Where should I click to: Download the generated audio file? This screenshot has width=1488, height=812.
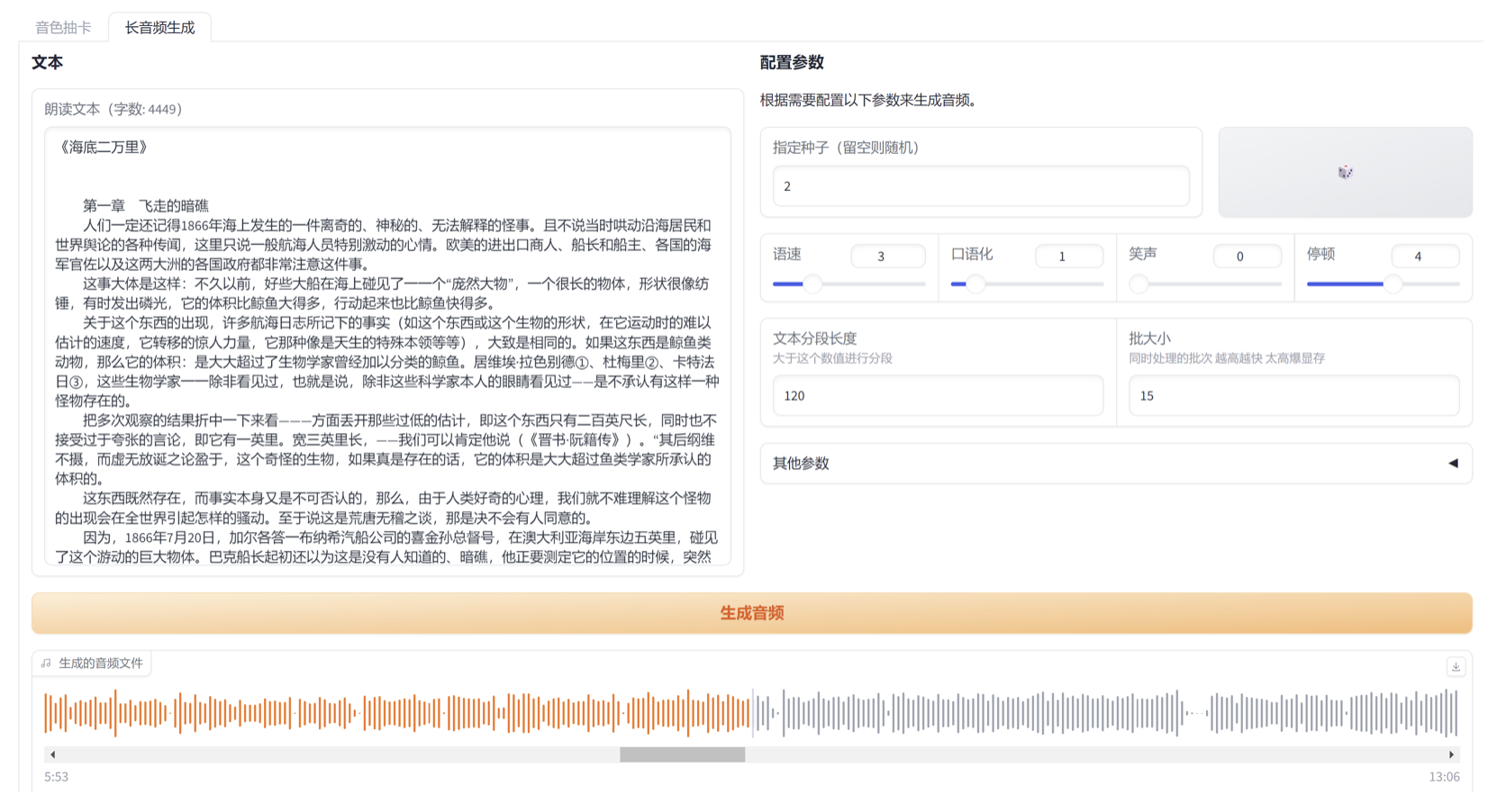tap(1456, 667)
